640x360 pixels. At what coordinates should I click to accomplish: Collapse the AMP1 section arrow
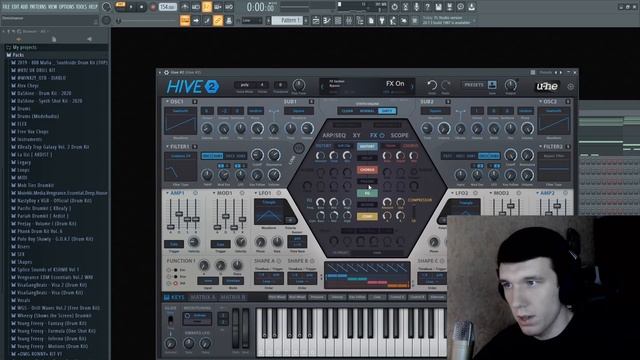[167, 193]
